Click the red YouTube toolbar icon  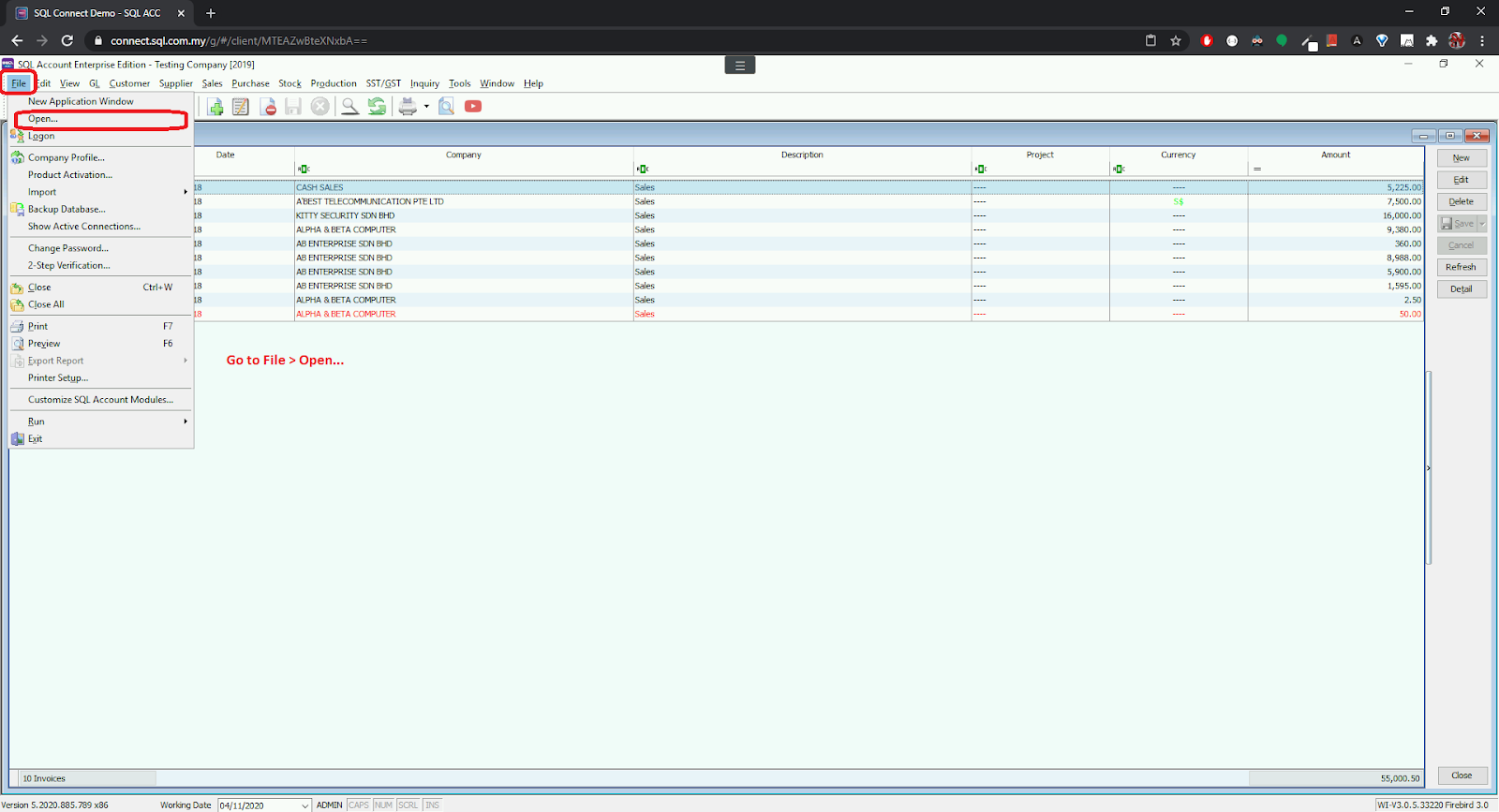(x=473, y=107)
